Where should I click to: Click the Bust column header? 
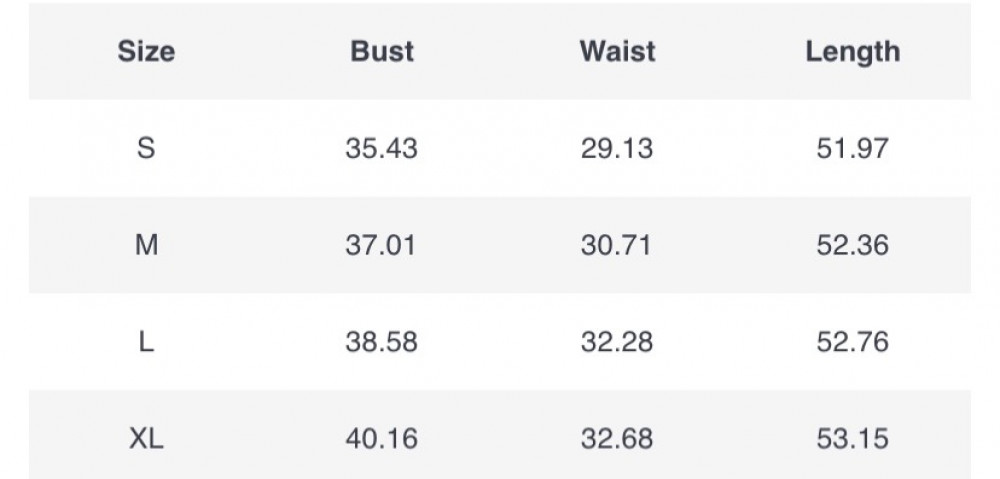(382, 51)
